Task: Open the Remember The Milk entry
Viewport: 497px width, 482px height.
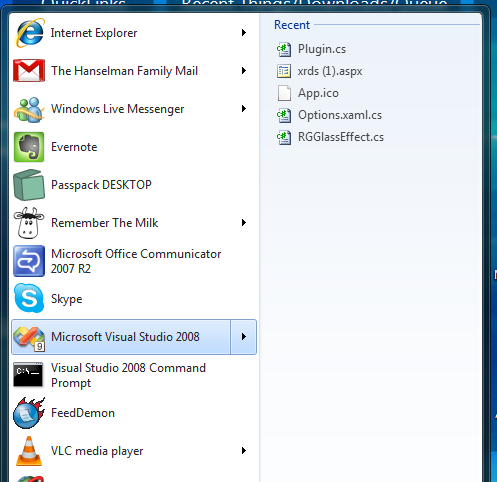Action: point(104,223)
